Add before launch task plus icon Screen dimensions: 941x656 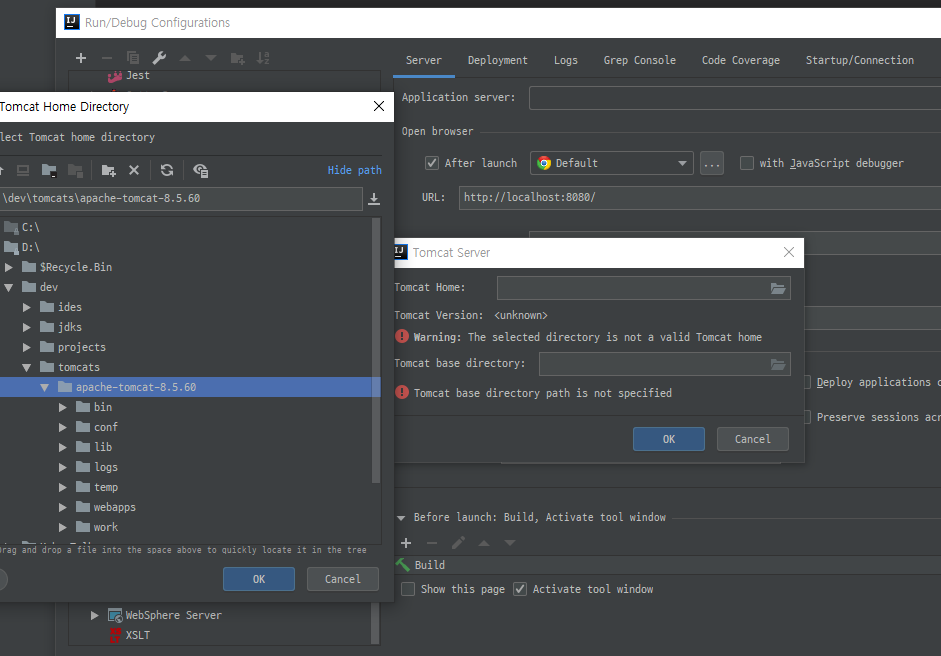pos(406,543)
